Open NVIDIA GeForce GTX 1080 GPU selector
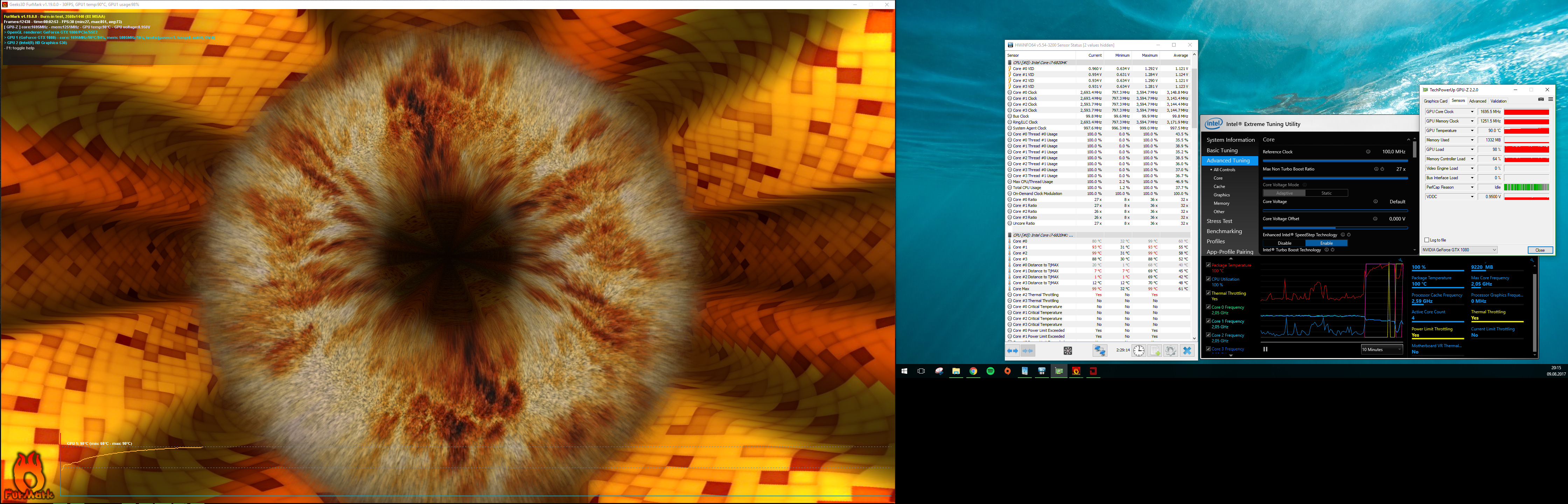 (1459, 250)
